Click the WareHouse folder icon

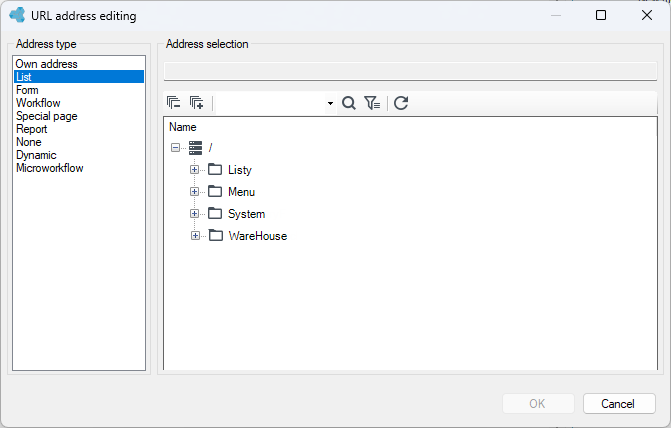tap(216, 235)
